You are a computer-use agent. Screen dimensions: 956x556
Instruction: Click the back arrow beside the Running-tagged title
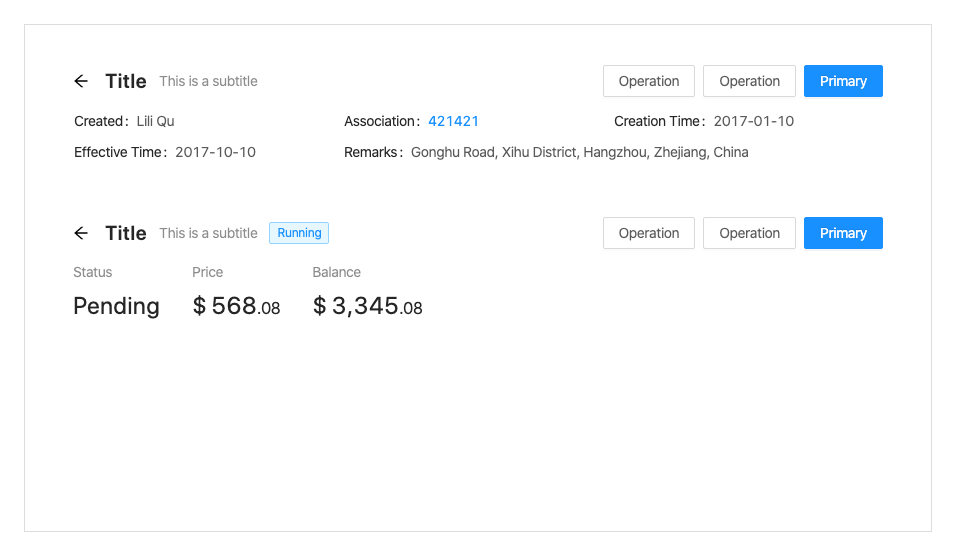point(81,233)
